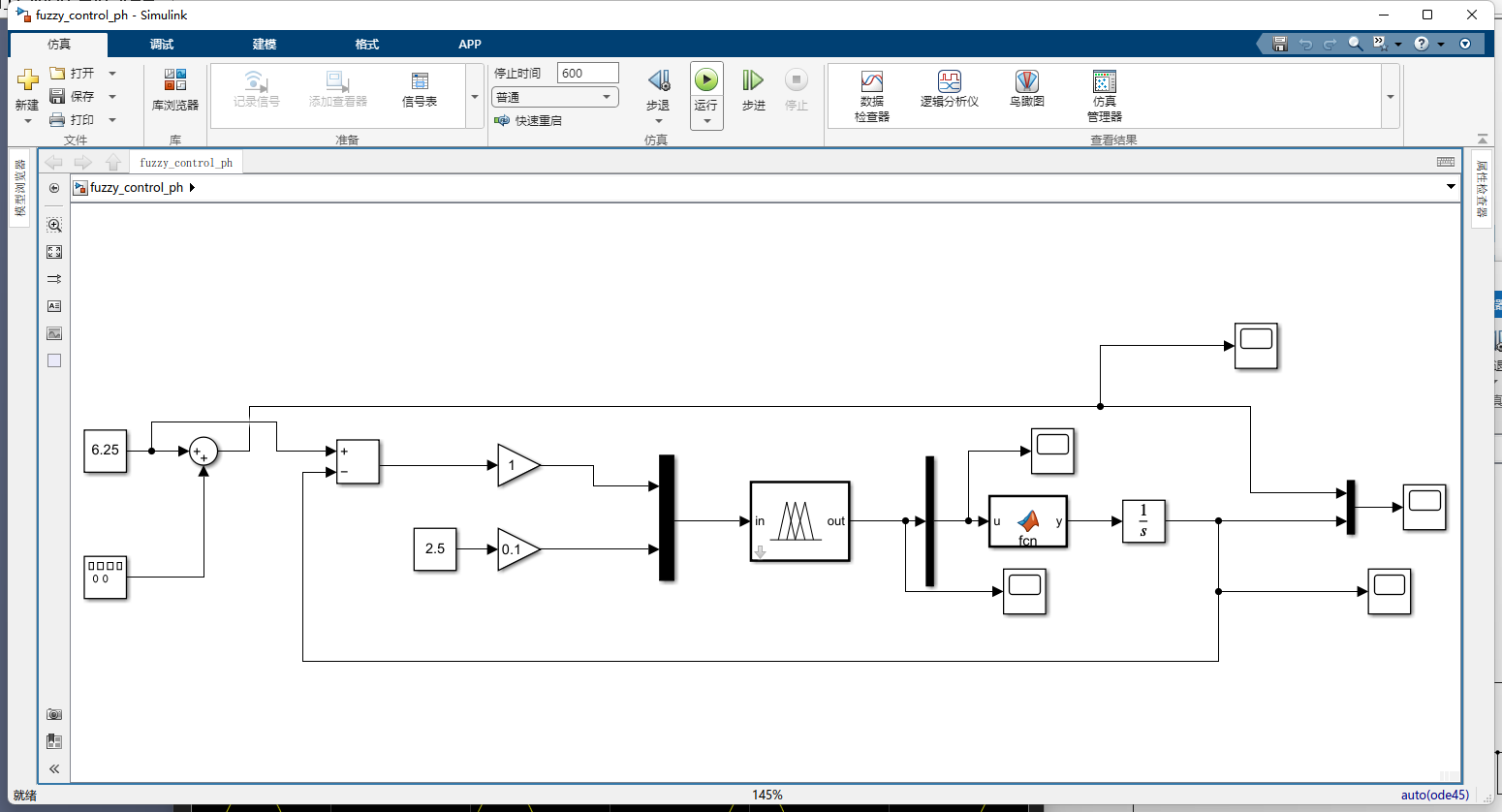Click the screenshot camera icon in palette
Screen dimensions: 1502x812
54,714
